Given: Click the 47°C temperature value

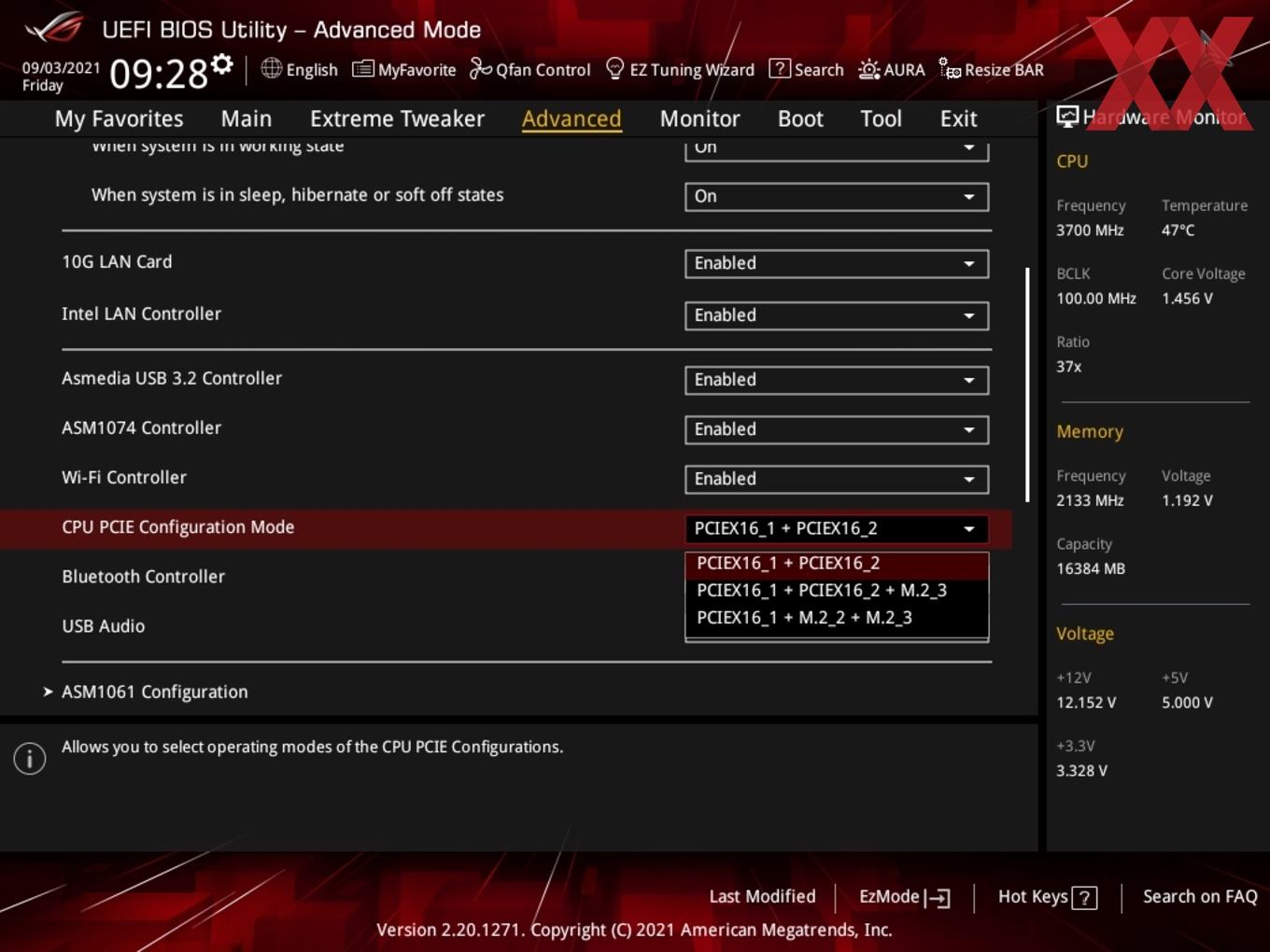Looking at the screenshot, I should point(1178,231).
